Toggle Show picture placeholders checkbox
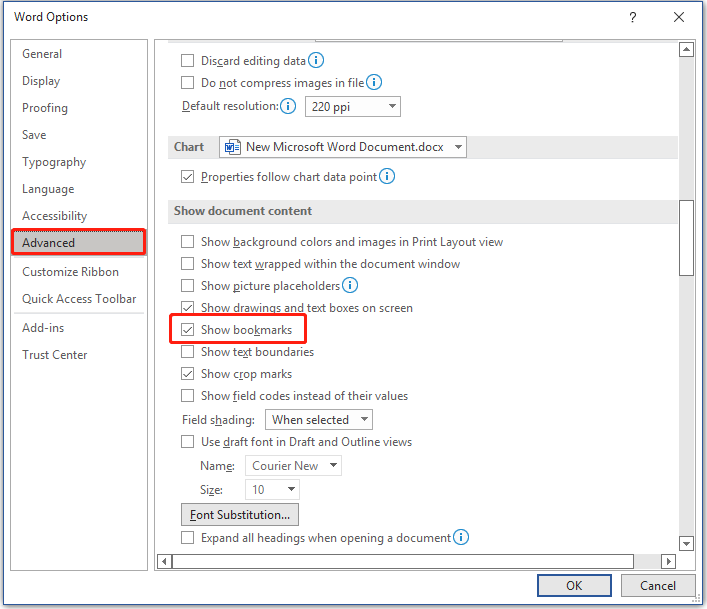The image size is (707, 609). click(x=188, y=285)
